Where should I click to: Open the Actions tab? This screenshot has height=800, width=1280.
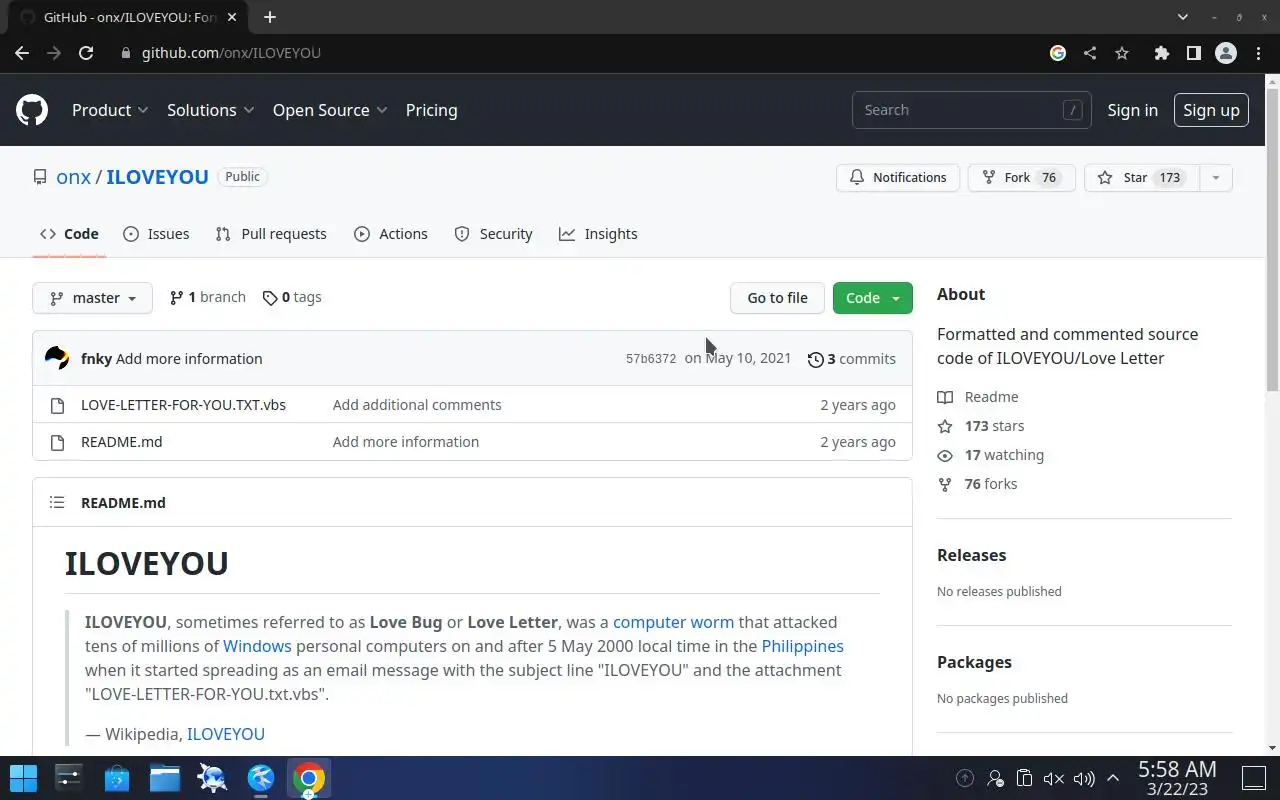[x=391, y=234]
